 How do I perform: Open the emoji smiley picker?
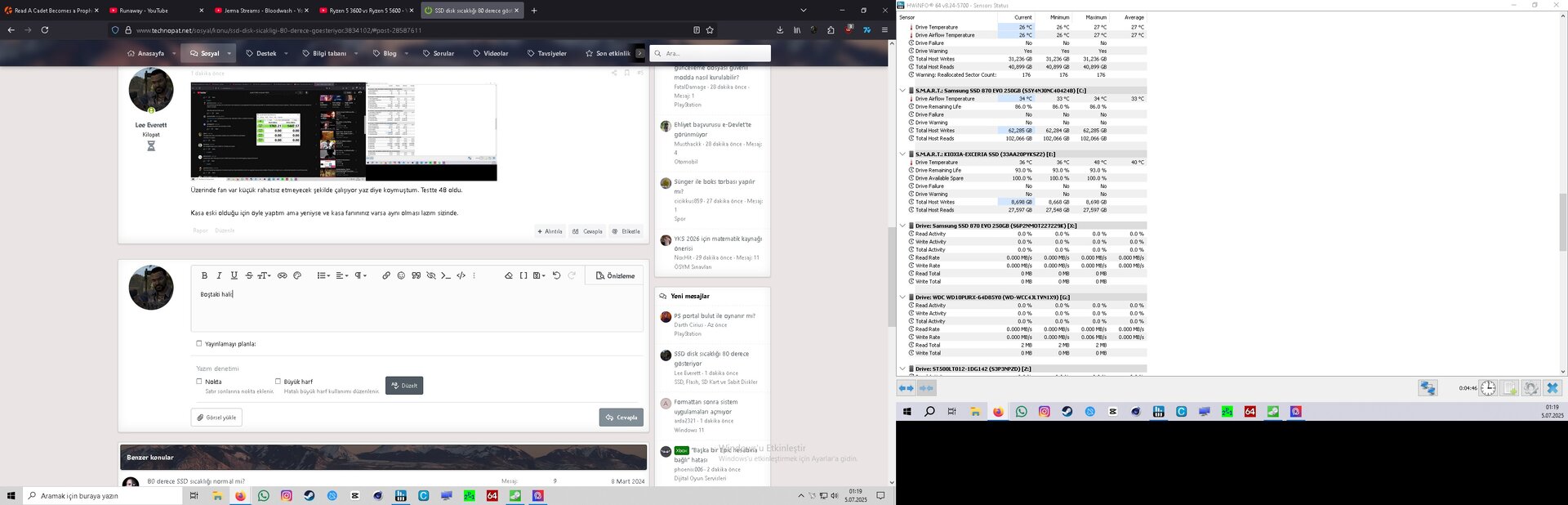(401, 275)
